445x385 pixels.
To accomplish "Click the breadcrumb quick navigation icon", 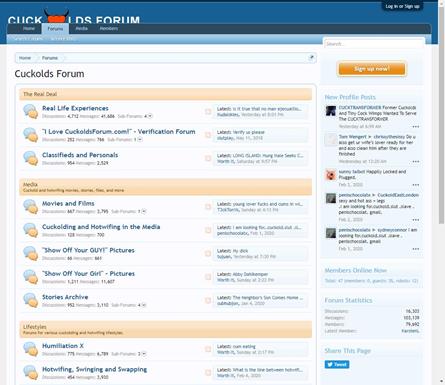I will pos(311,58).
